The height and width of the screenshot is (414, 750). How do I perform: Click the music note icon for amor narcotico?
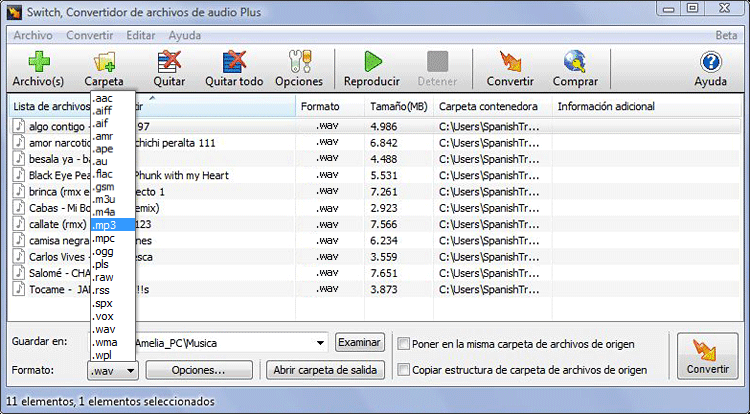coord(19,142)
